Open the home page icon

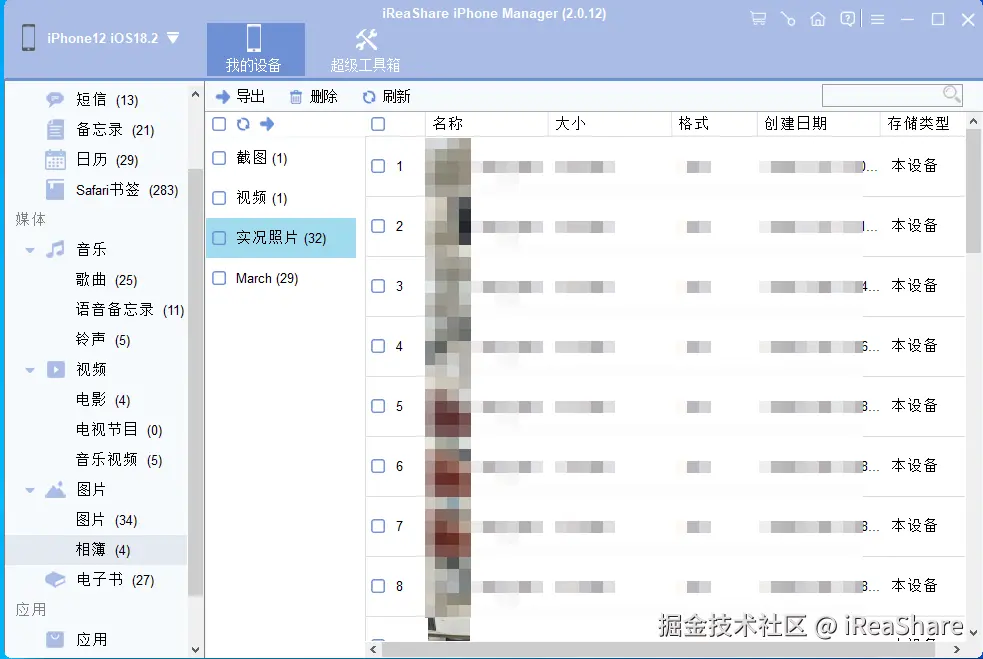[x=818, y=18]
